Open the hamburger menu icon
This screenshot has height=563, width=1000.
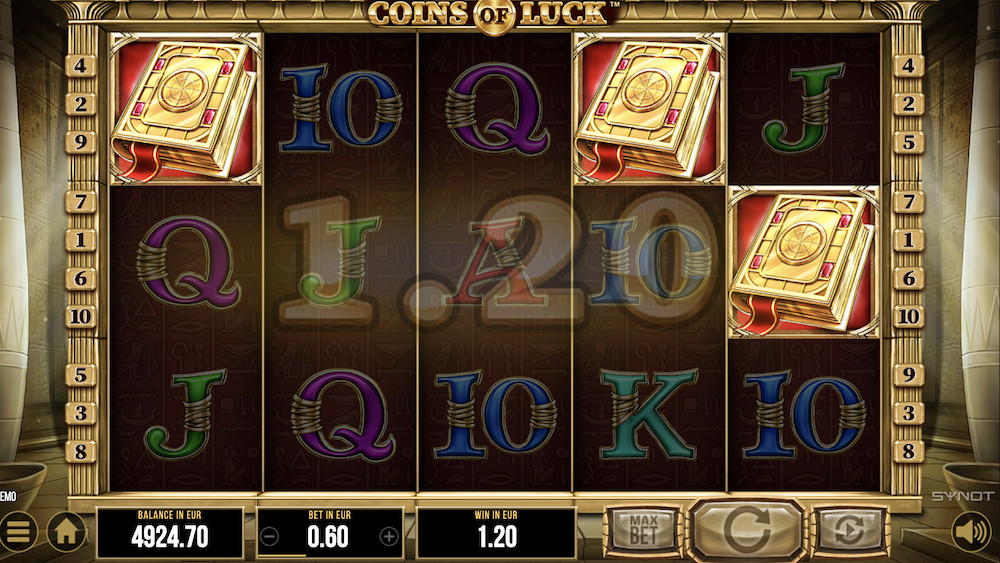(x=17, y=531)
